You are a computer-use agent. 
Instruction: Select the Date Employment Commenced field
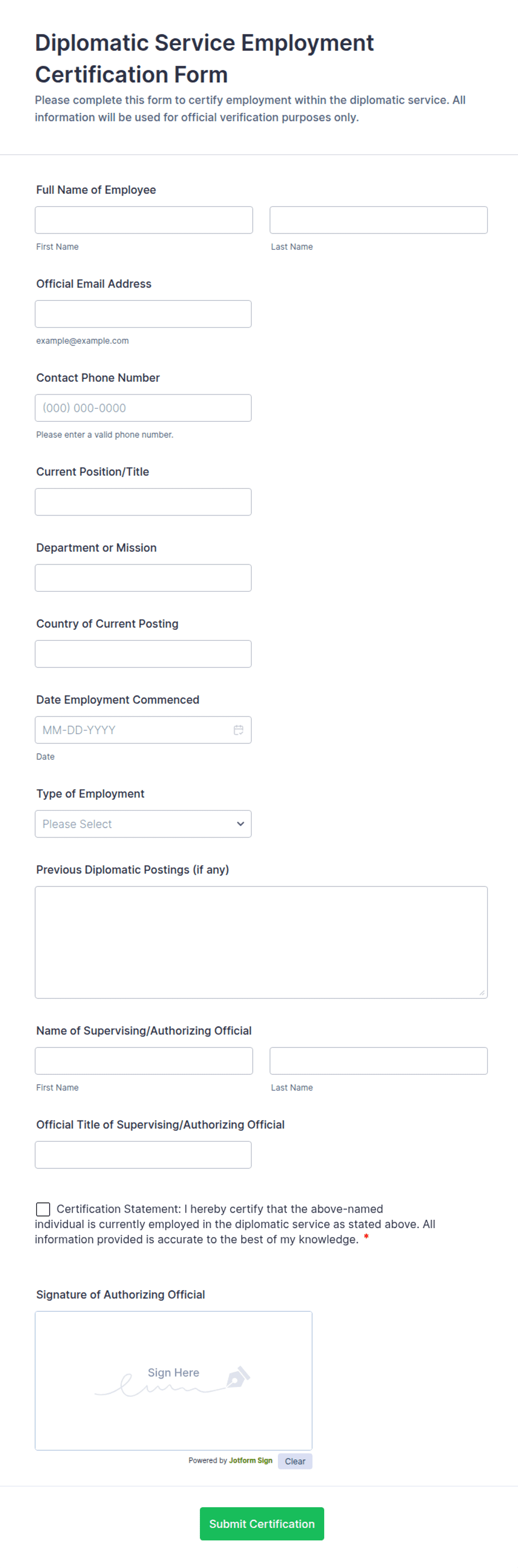click(143, 730)
